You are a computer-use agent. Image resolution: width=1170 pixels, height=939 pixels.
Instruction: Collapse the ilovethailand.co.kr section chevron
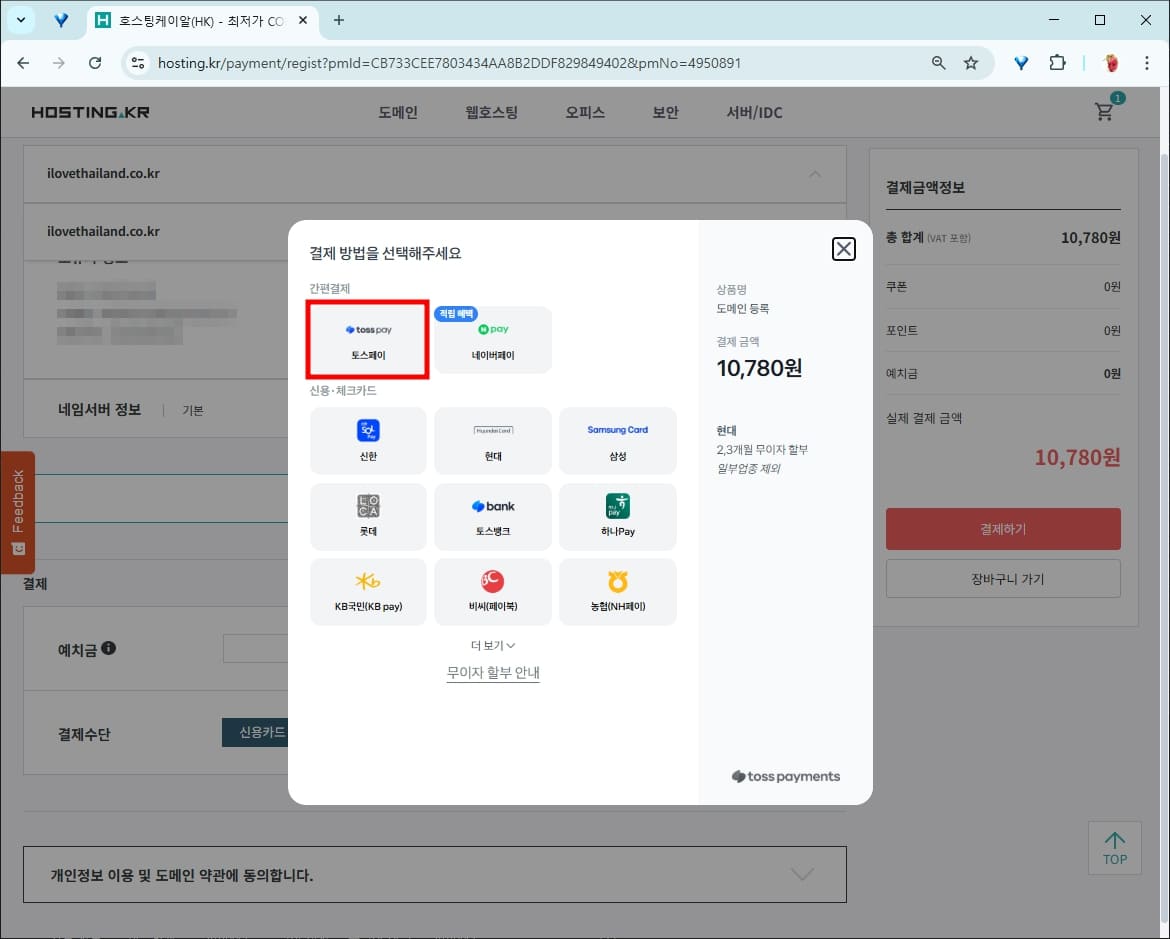click(x=815, y=174)
